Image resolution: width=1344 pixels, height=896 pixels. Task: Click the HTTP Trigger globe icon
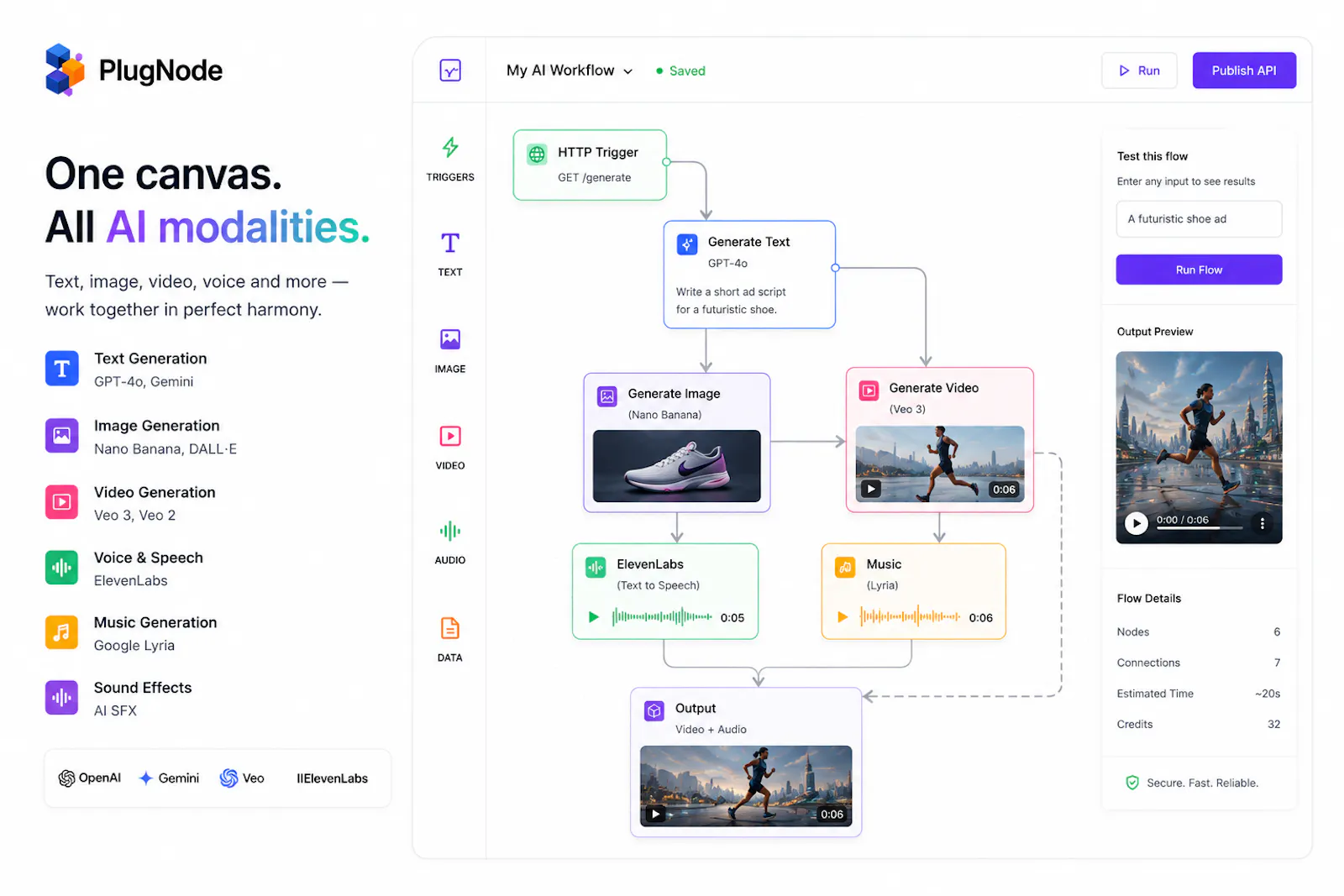point(537,155)
